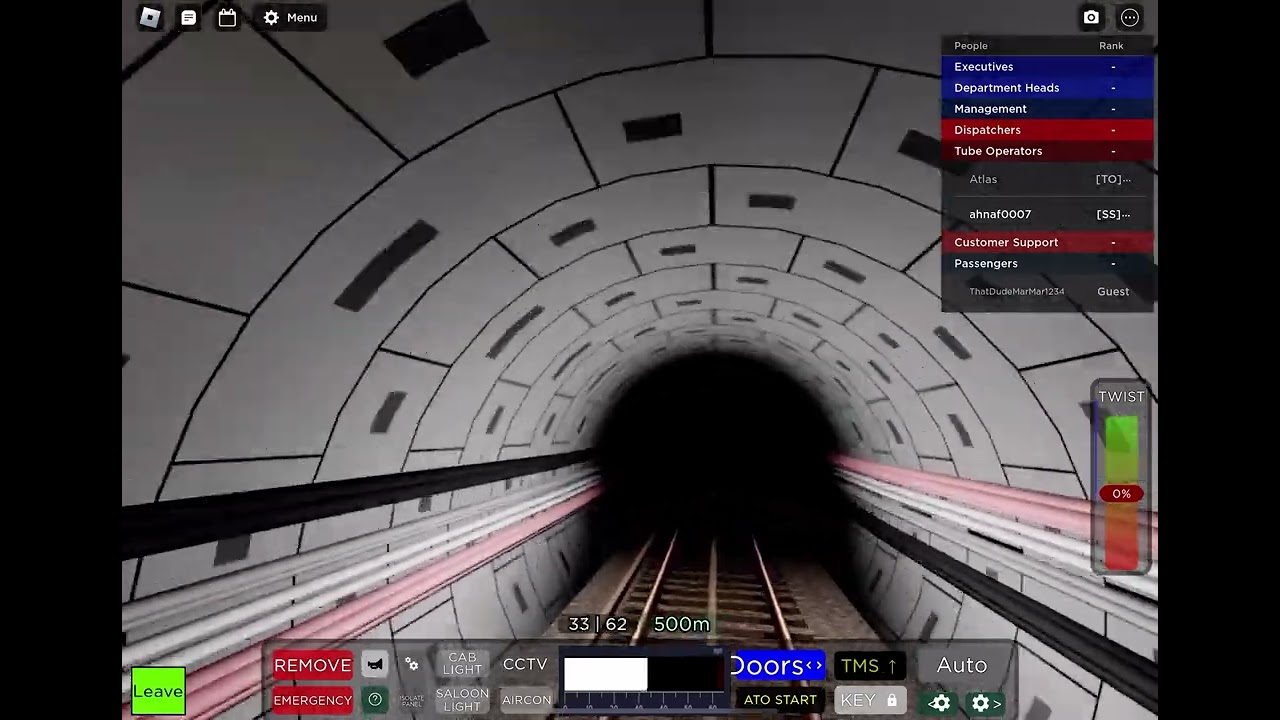Click the ISOLATE PANEL button

tap(411, 700)
